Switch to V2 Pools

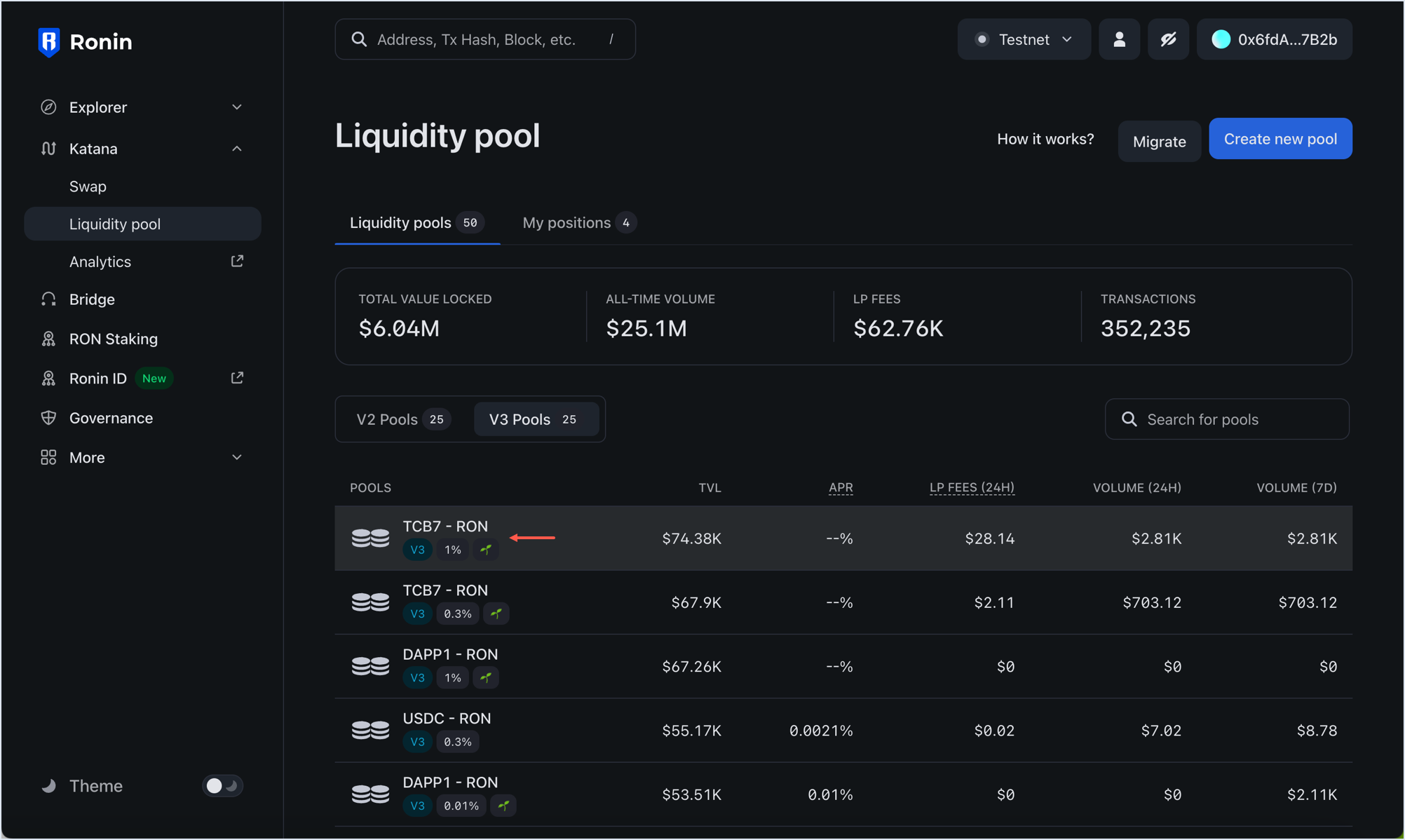402,419
